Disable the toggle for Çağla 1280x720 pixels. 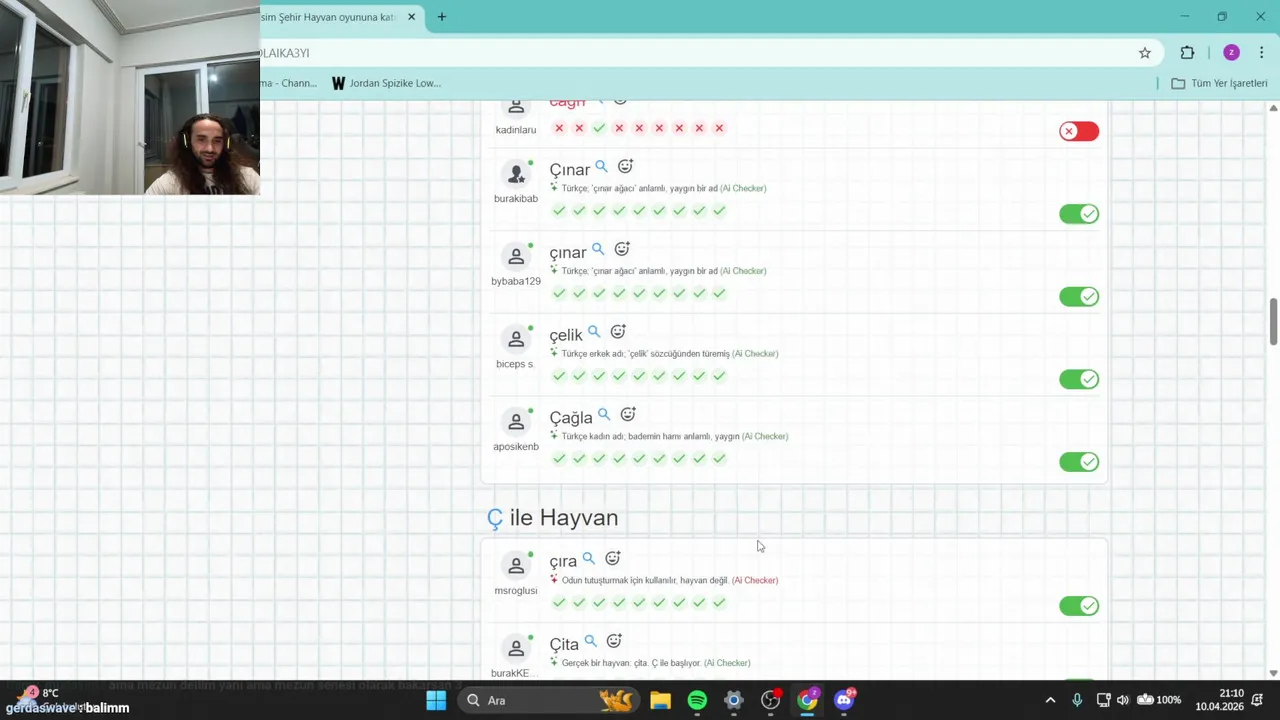tap(1079, 462)
